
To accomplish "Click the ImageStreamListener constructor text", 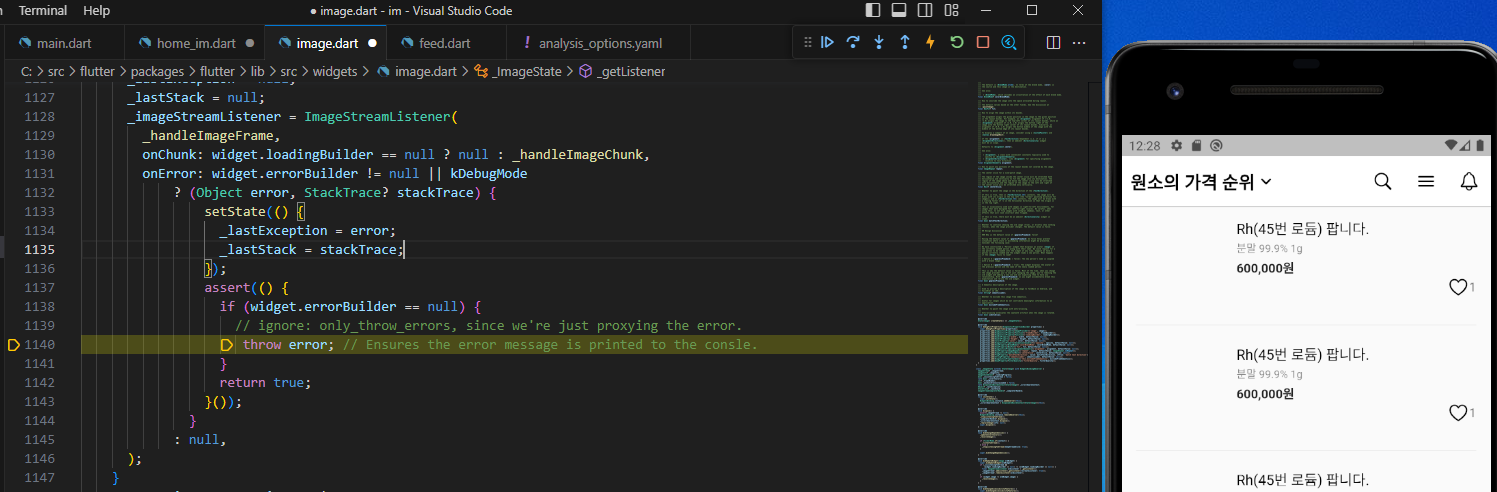I will tap(377, 116).
